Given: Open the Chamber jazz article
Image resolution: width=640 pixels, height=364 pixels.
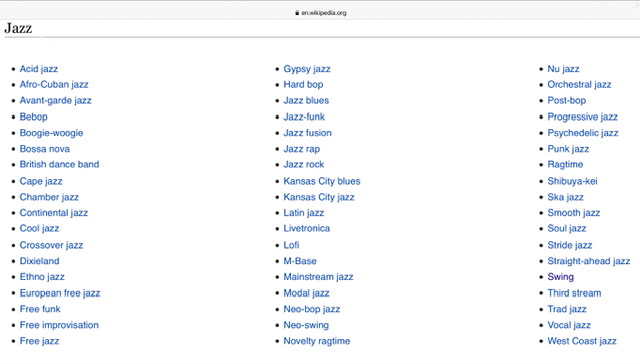Looking at the screenshot, I should pos(49,197).
